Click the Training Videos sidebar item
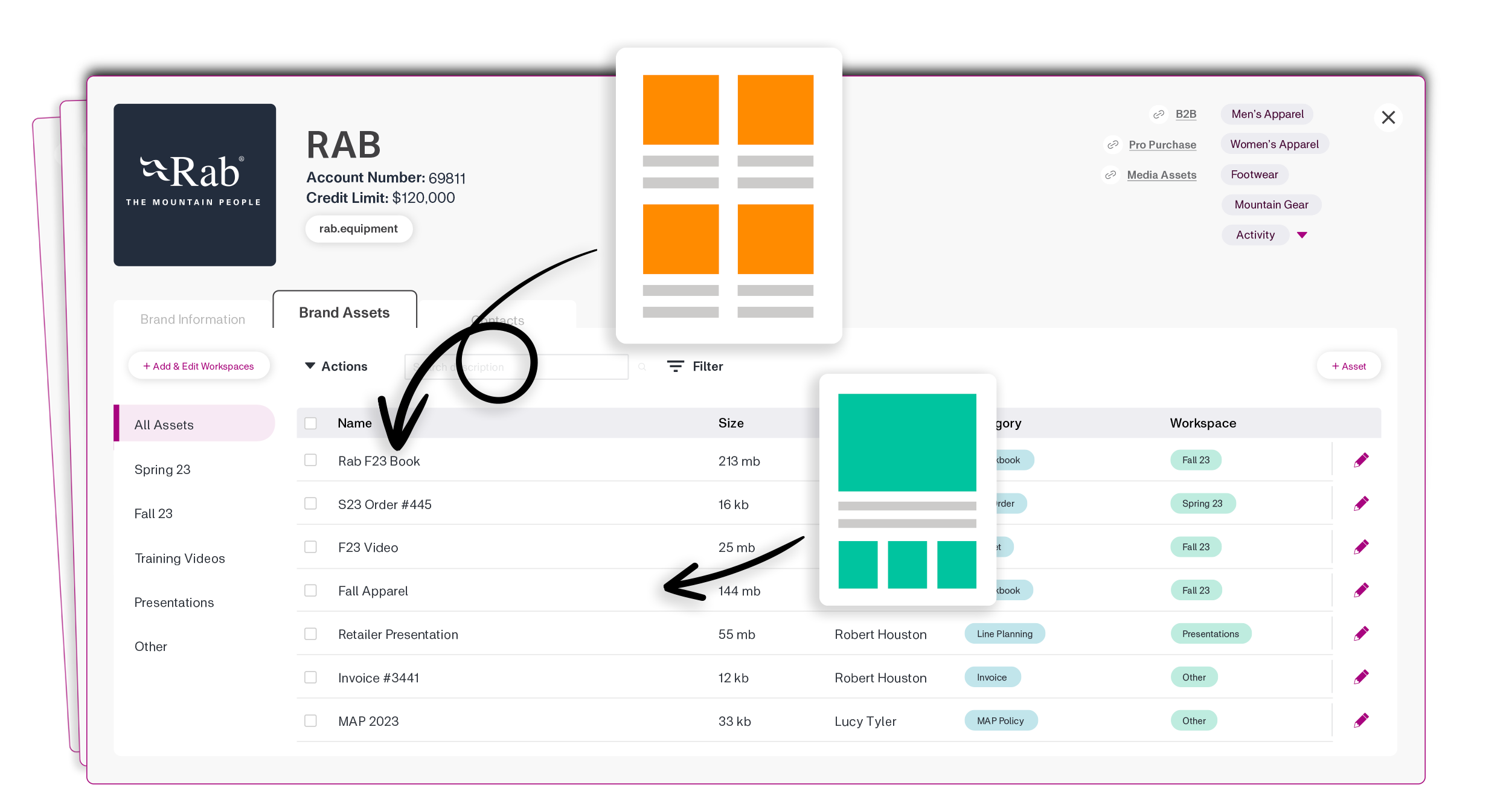 coord(180,558)
